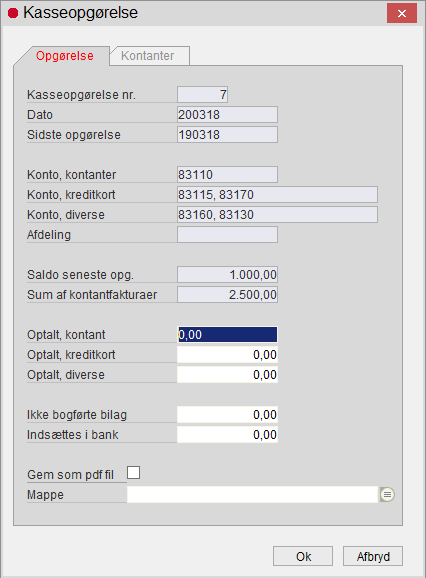Select the Optalt, diverse amount field
426x578 pixels.
(227, 375)
